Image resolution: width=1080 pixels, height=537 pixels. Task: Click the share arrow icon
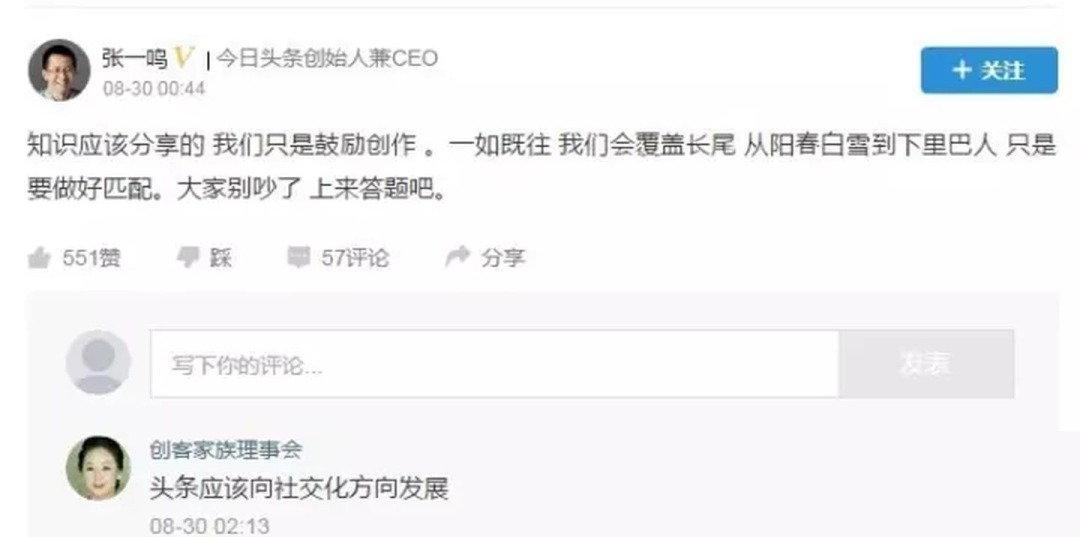coord(457,257)
